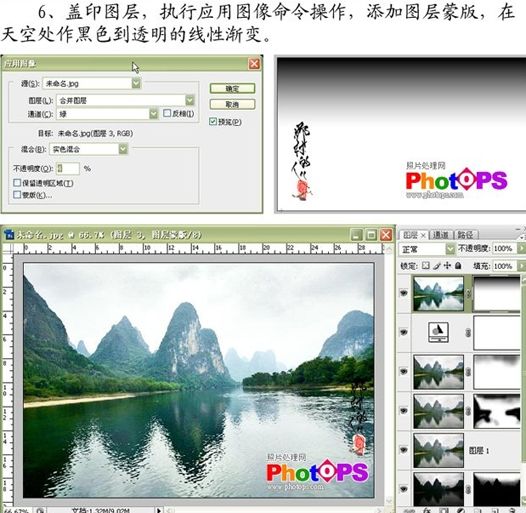Check 保留透明区域 preserve transparency box
This screenshot has width=526, height=513.
(x=17, y=183)
